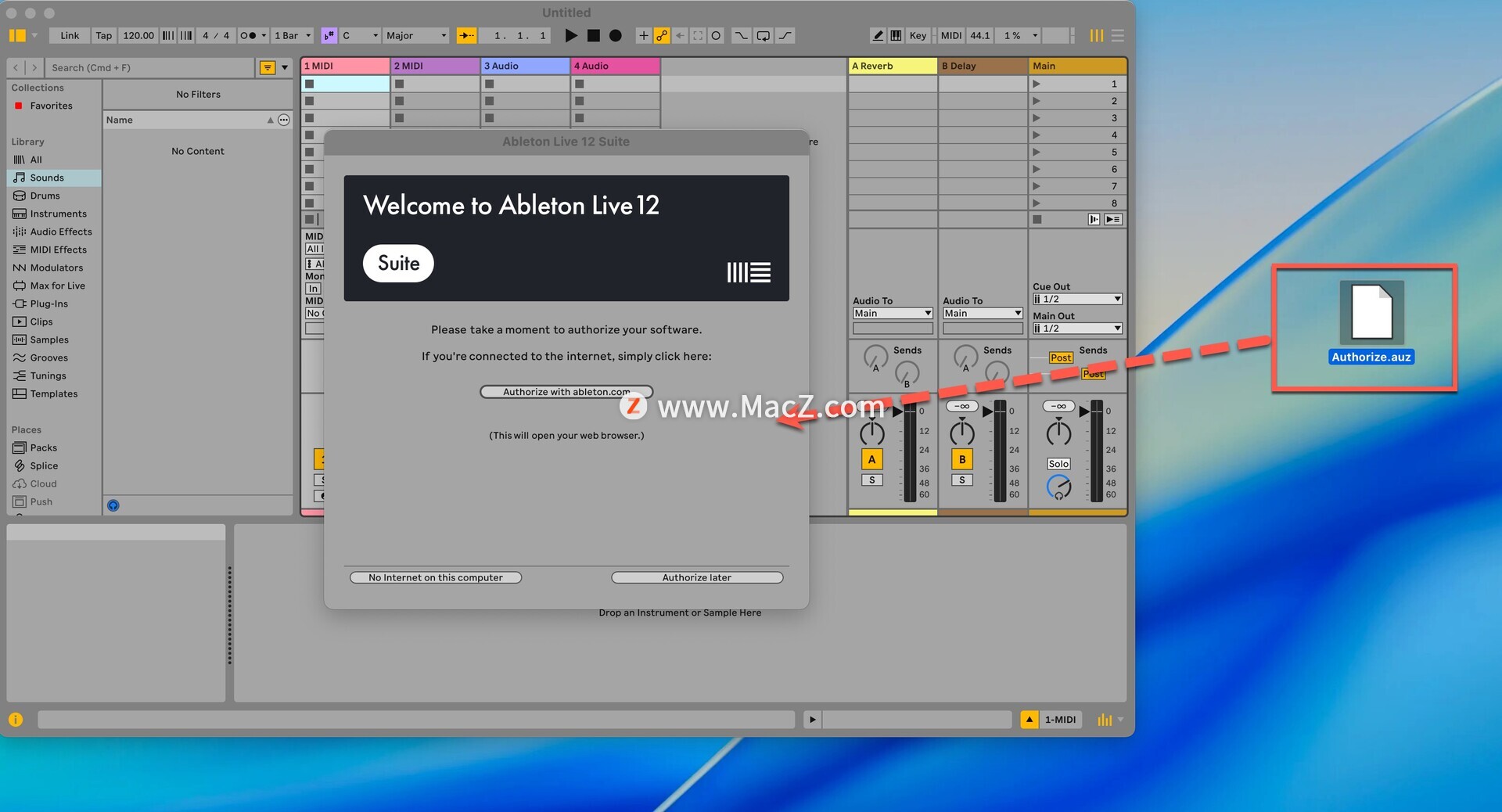Click the Stop button in transport

[x=594, y=35]
